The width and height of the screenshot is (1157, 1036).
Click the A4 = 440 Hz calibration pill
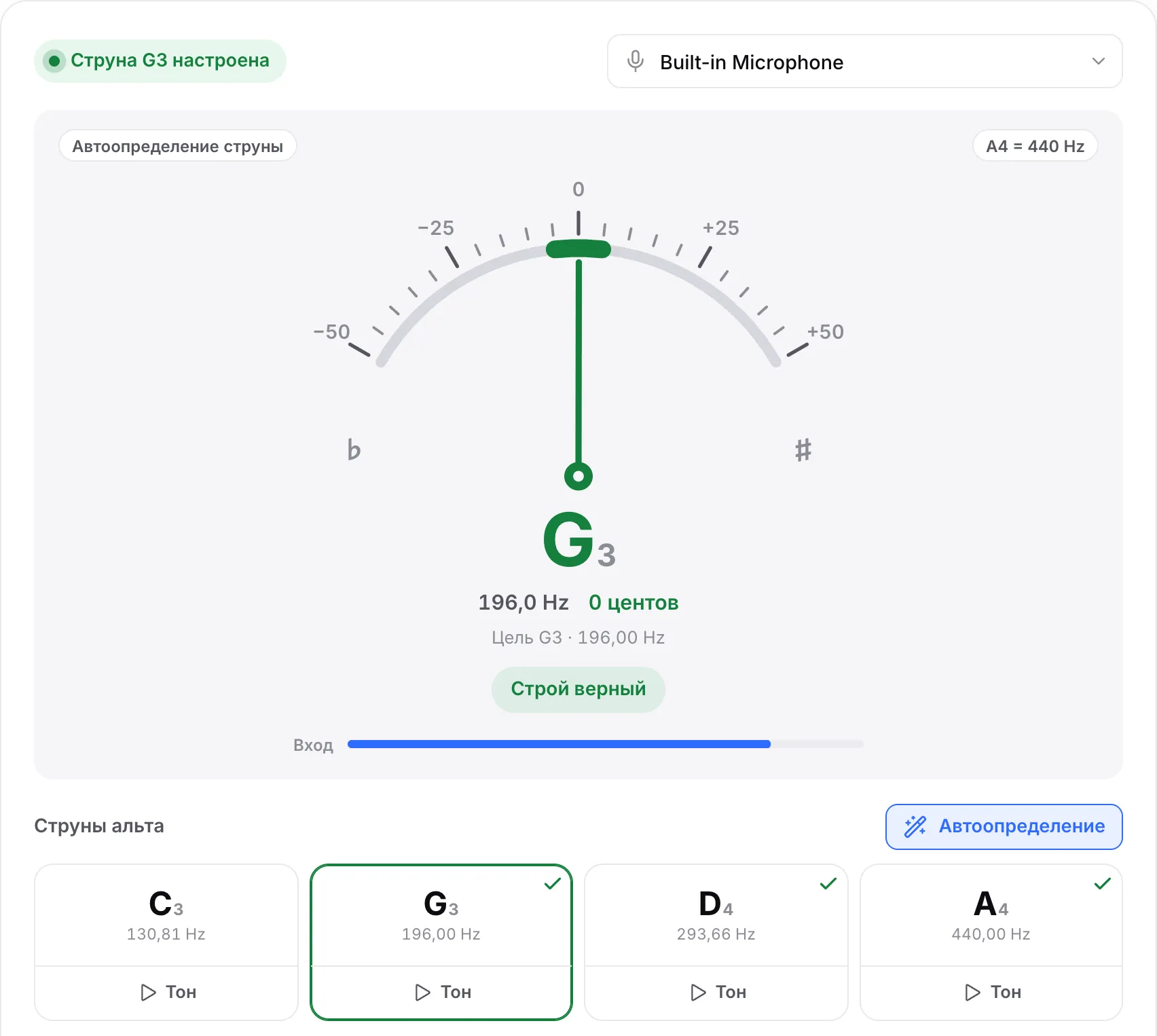click(x=1035, y=146)
